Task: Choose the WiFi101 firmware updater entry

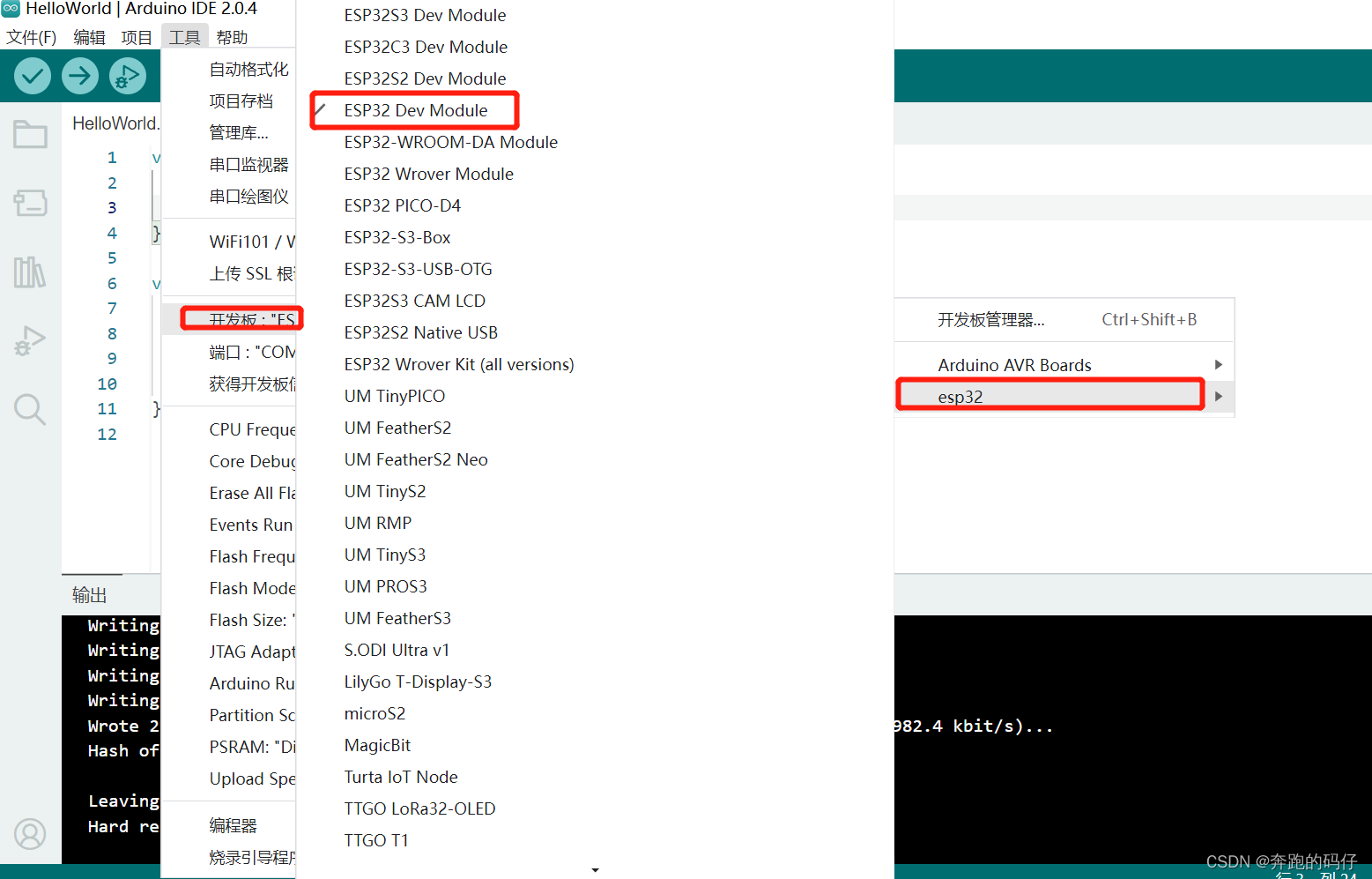Action: pos(229,242)
